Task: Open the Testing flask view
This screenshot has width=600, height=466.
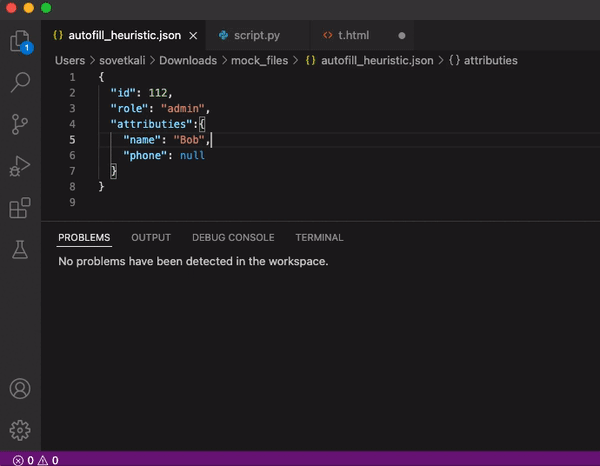Action: click(20, 249)
